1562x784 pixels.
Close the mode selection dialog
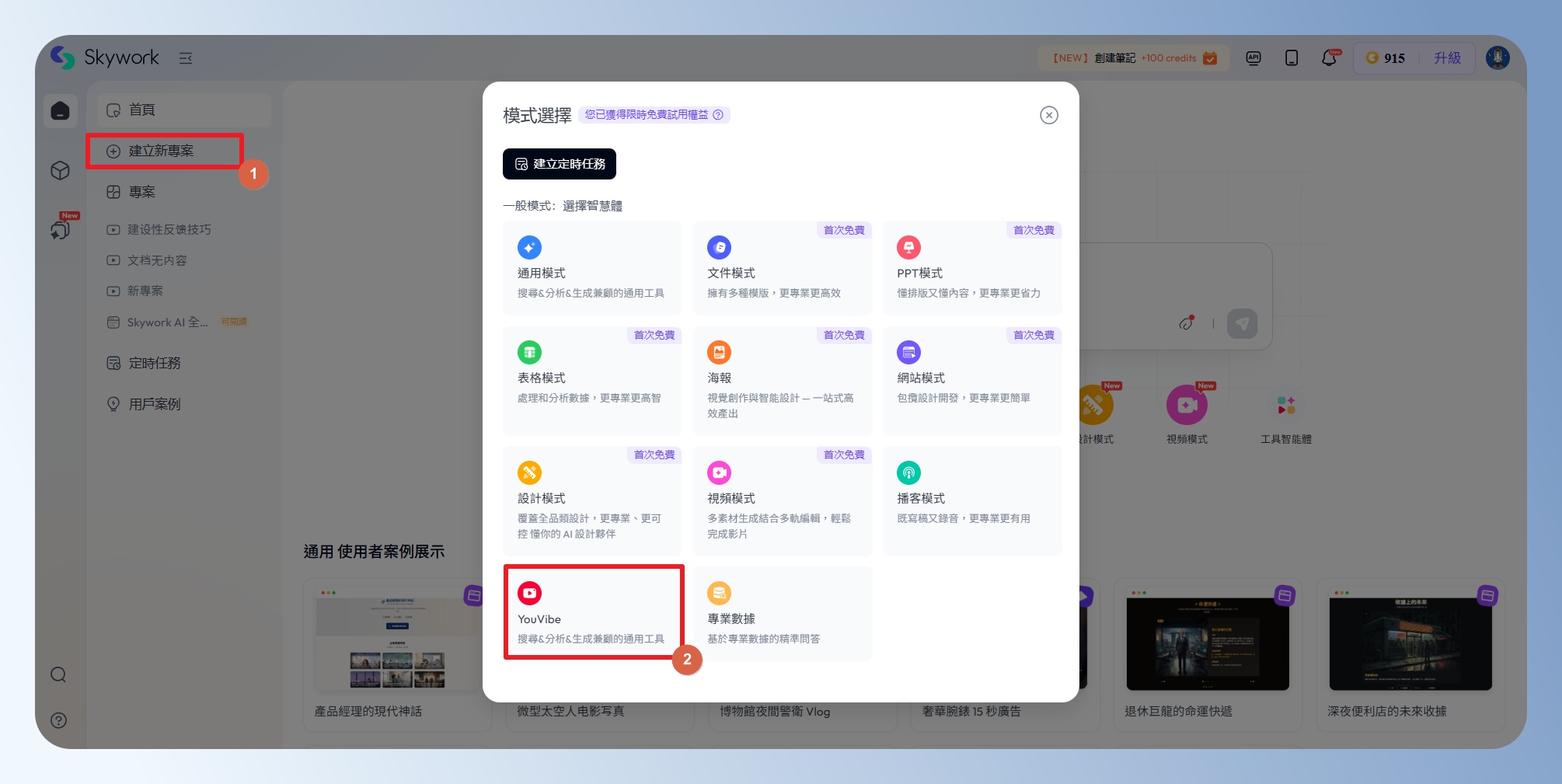pos(1049,115)
